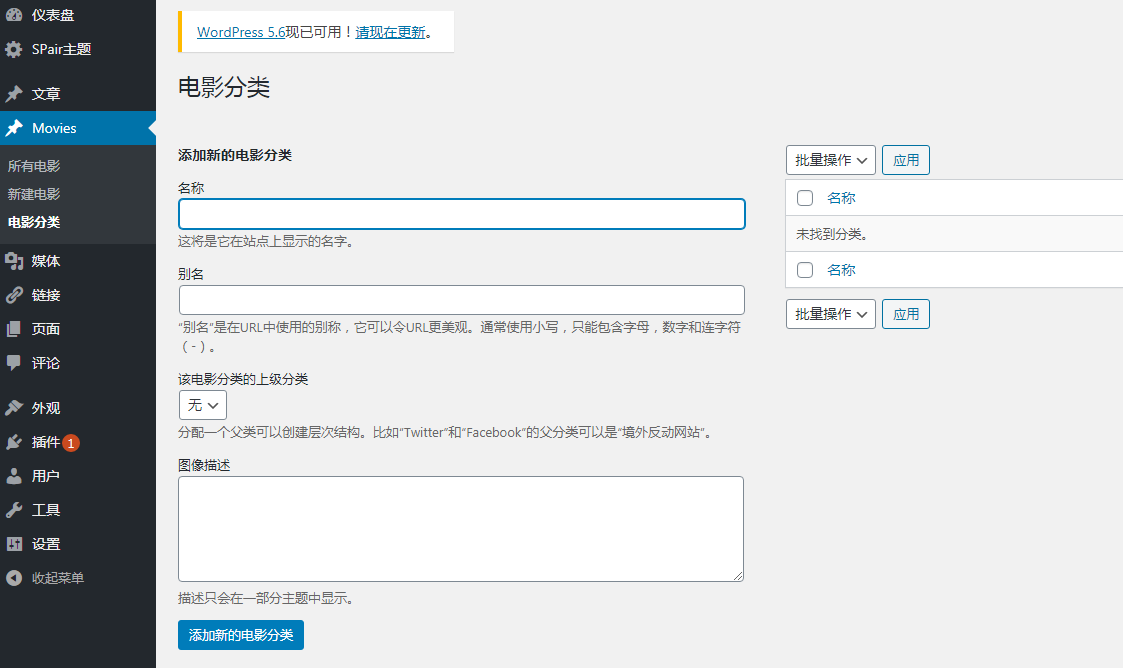The height and width of the screenshot is (668, 1123).
Task: Focus the 别名 slug input field
Action: click(x=461, y=300)
